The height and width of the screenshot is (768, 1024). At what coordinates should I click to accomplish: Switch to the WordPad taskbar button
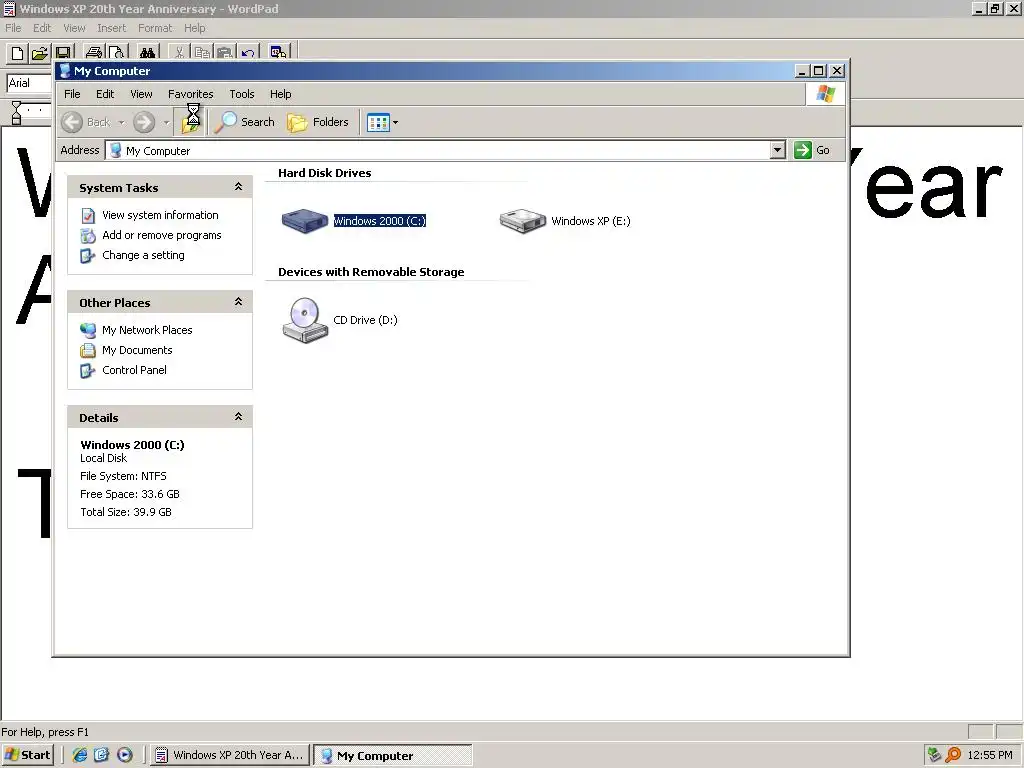click(229, 755)
